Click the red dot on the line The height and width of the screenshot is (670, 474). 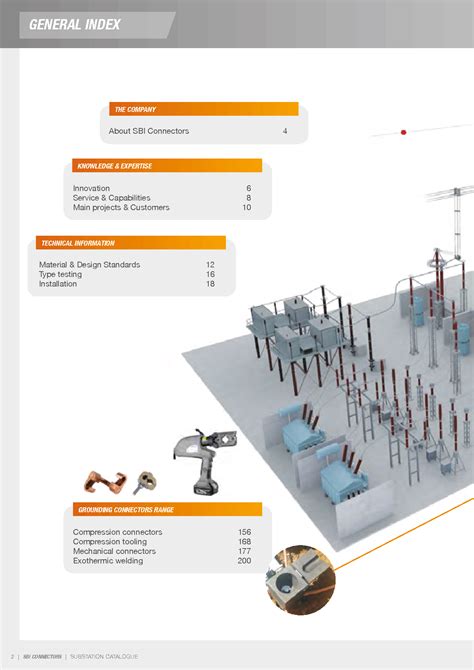[403, 132]
